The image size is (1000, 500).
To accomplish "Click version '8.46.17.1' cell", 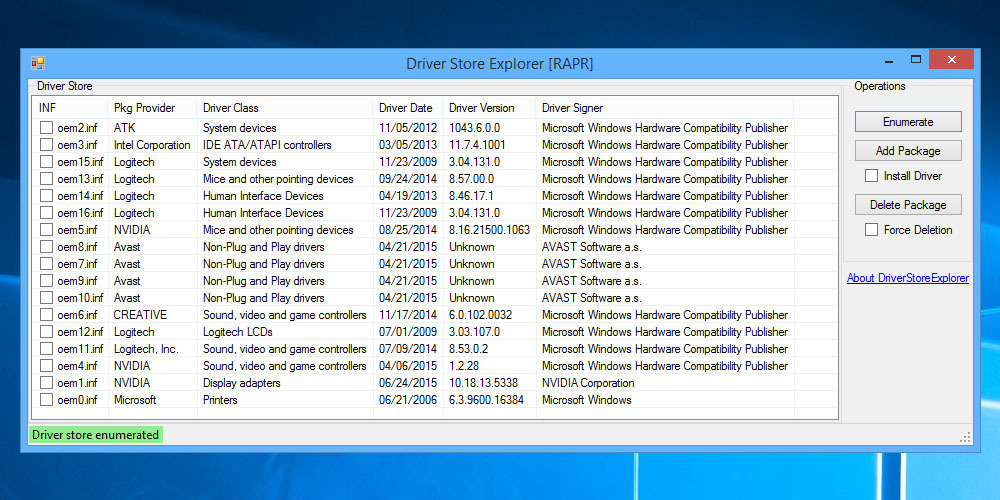I will [471, 196].
